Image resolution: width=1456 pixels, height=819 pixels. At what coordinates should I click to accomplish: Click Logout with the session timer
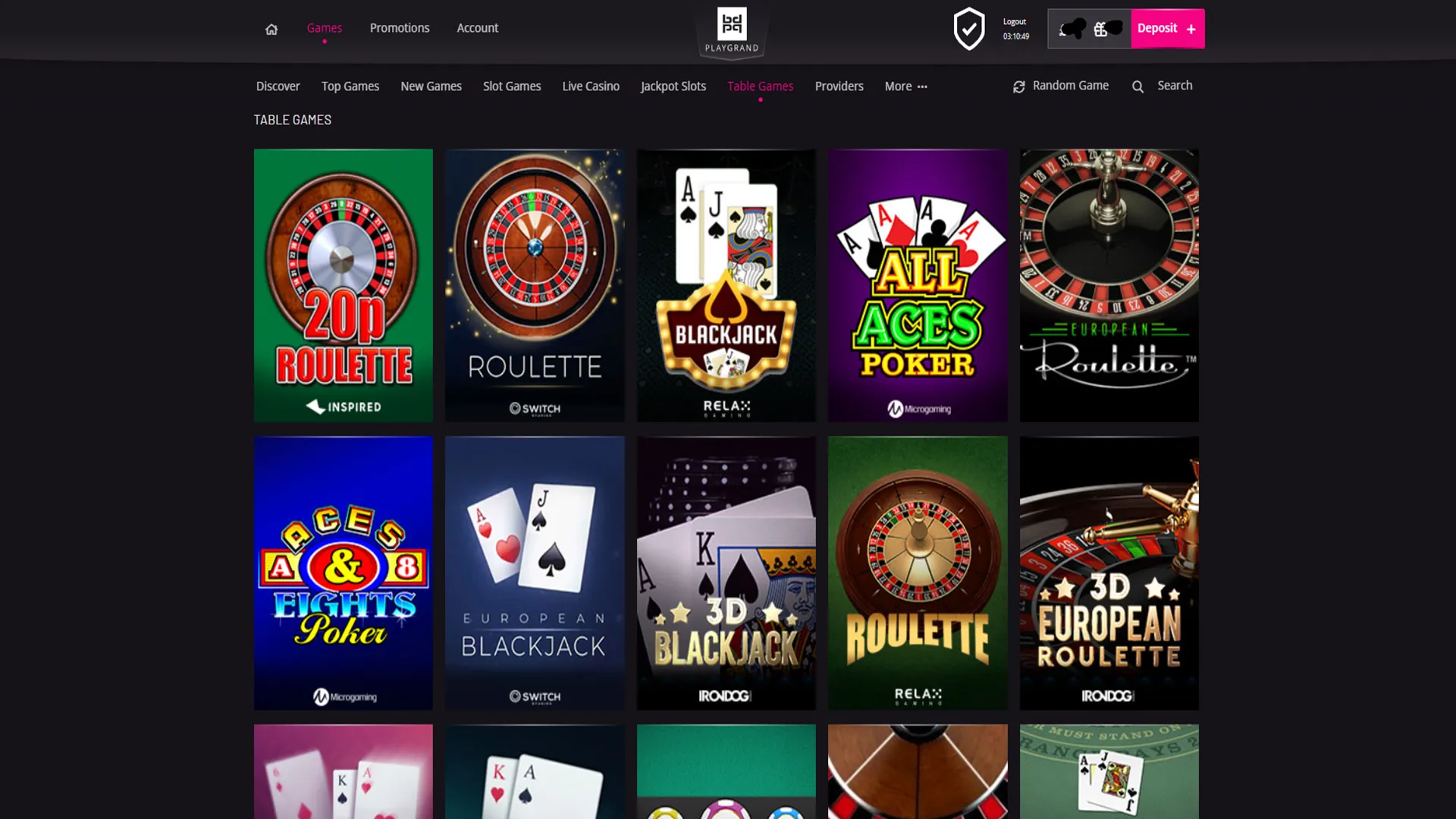[x=1014, y=27]
